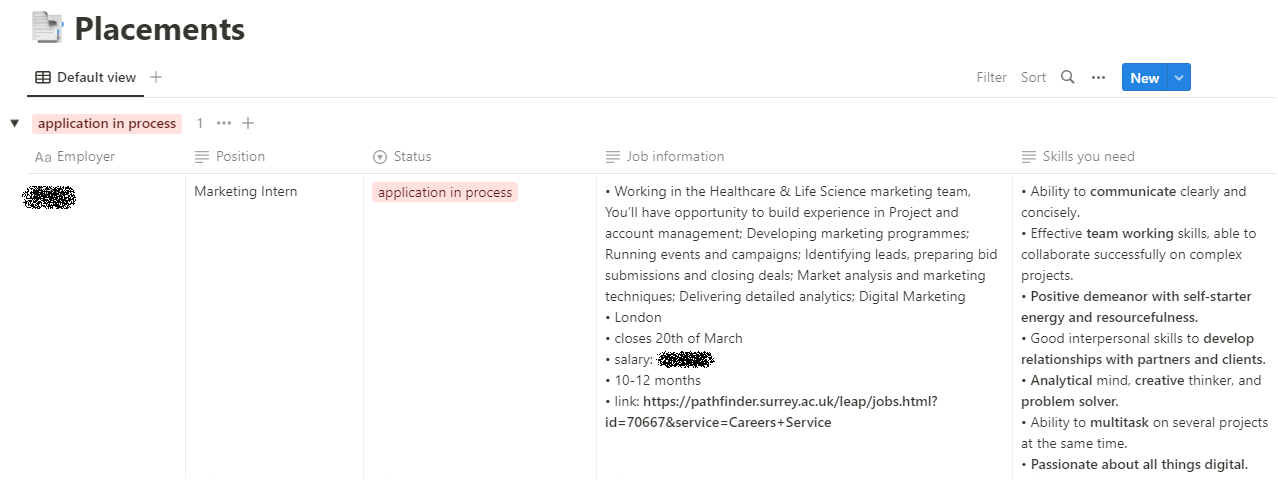
Task: Open the Sort options
Action: (x=1033, y=77)
